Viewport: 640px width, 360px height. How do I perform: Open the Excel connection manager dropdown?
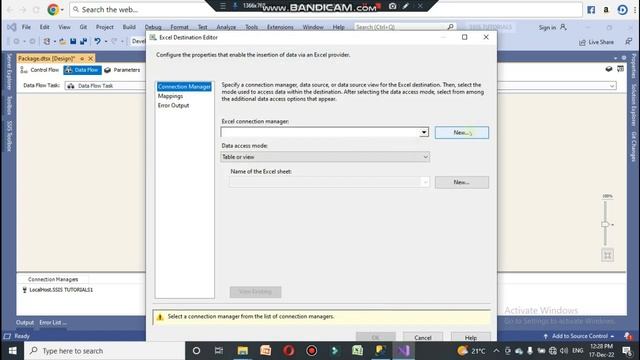pos(424,132)
